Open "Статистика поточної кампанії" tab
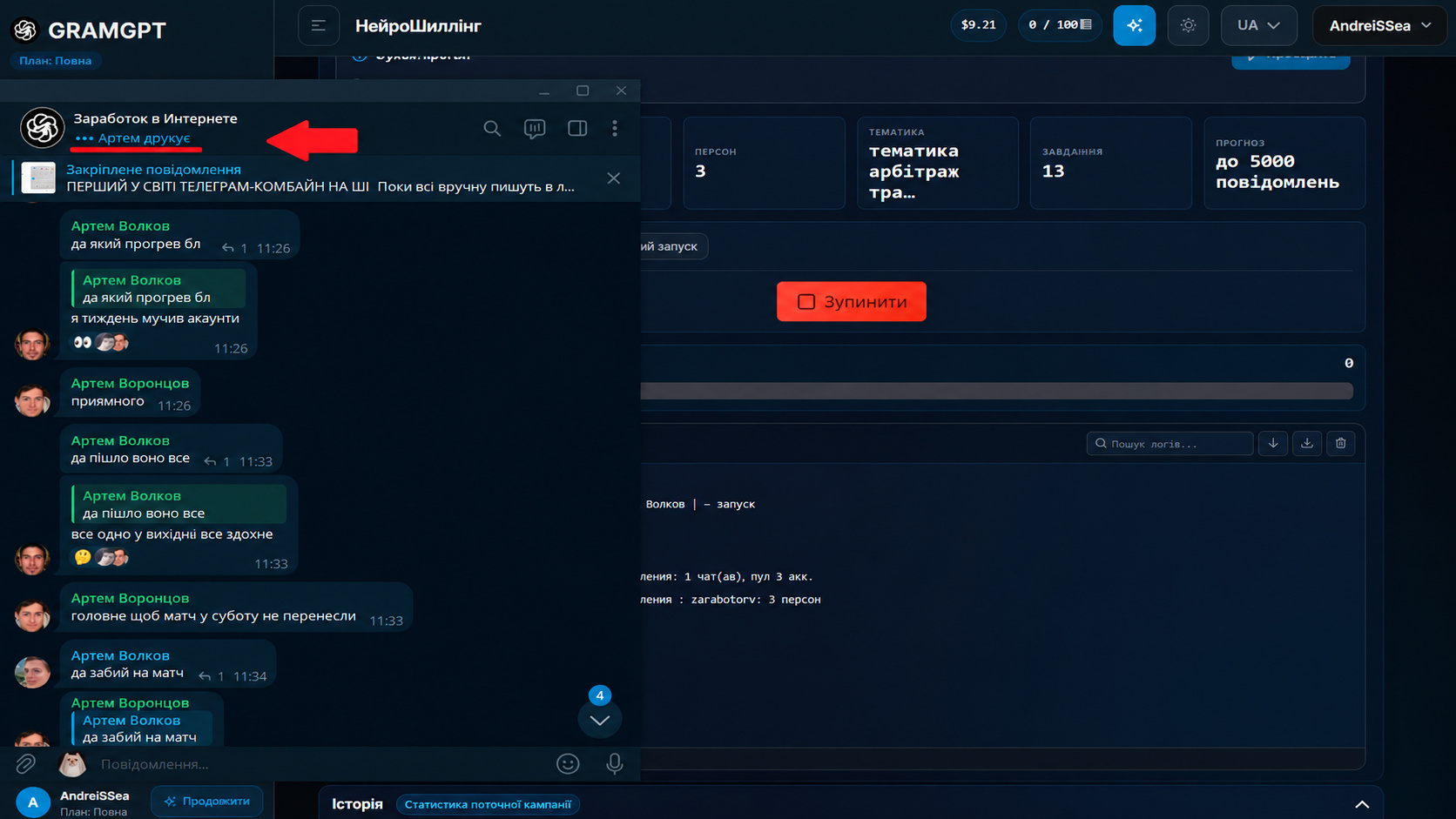This screenshot has height=819, width=1456. (488, 804)
